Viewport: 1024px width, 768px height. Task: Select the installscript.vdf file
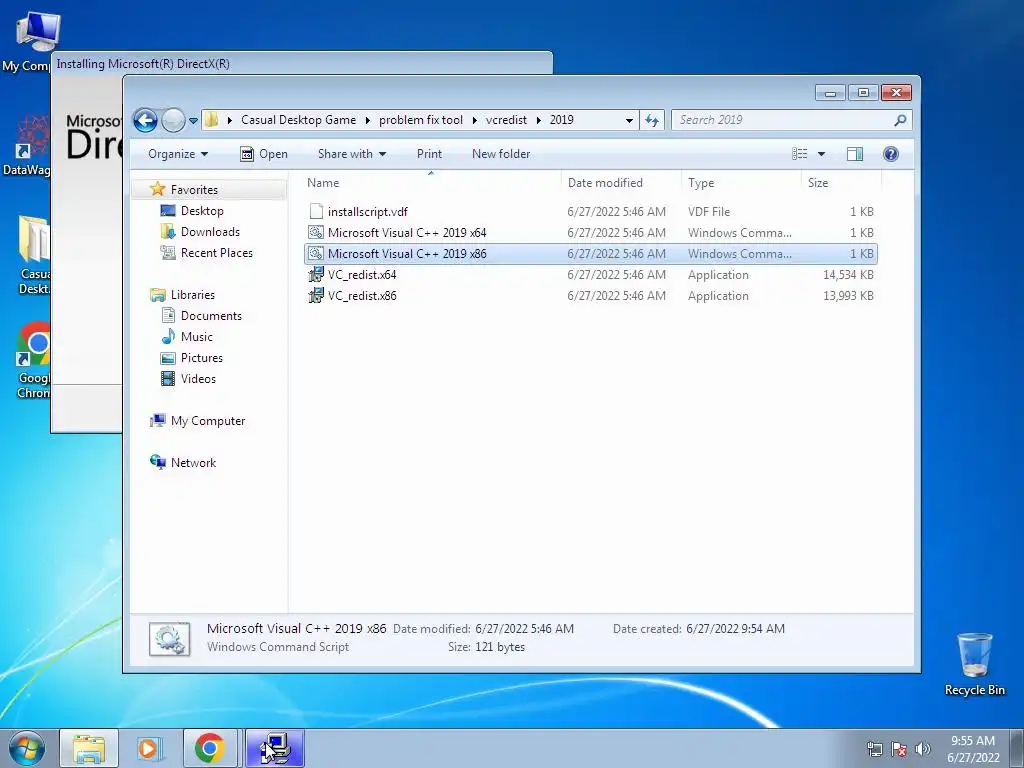[590, 212]
